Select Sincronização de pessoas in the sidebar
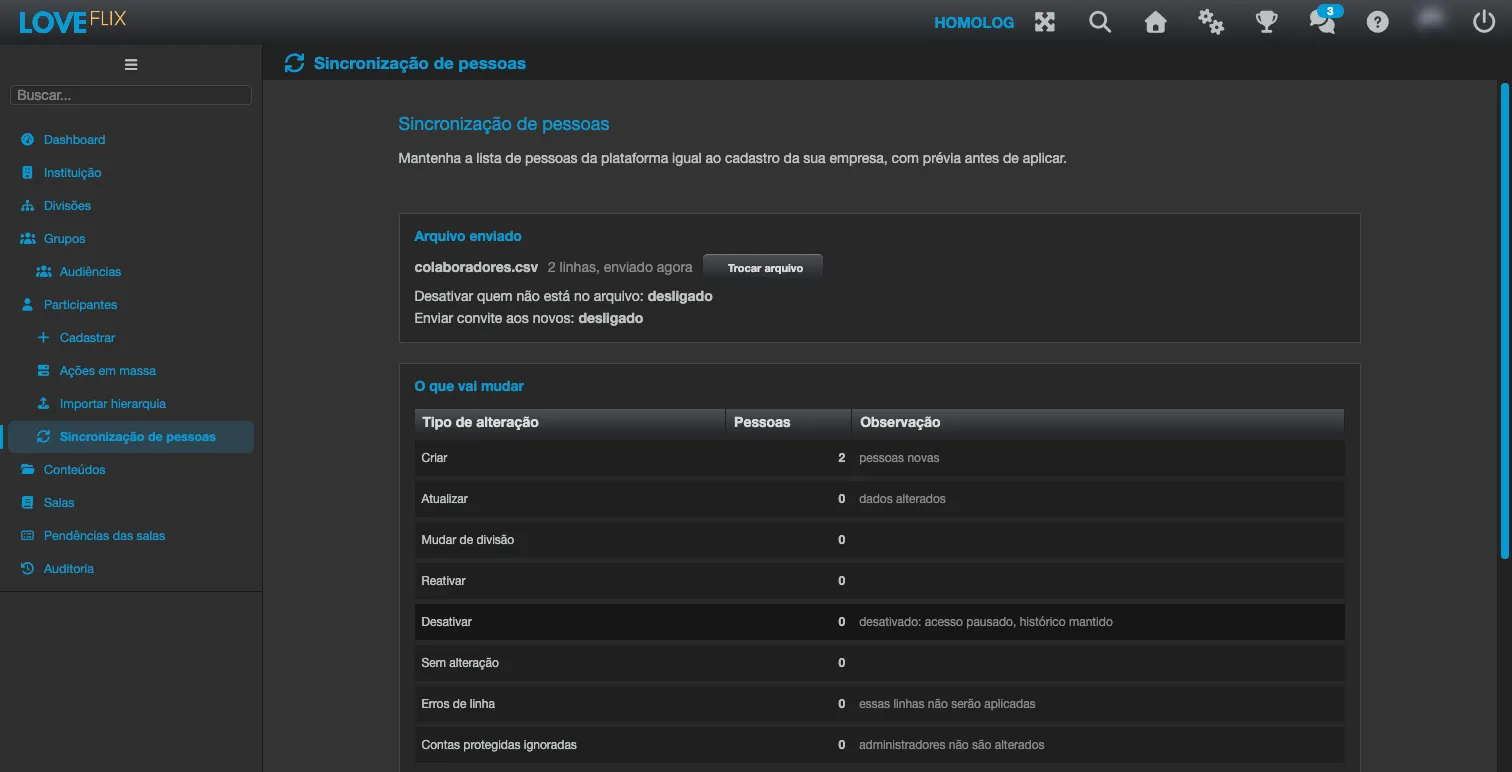Image resolution: width=1512 pixels, height=772 pixels. click(x=131, y=437)
